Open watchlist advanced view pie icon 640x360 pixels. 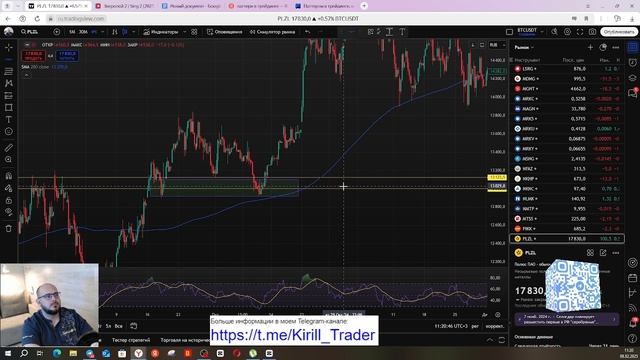point(603,48)
